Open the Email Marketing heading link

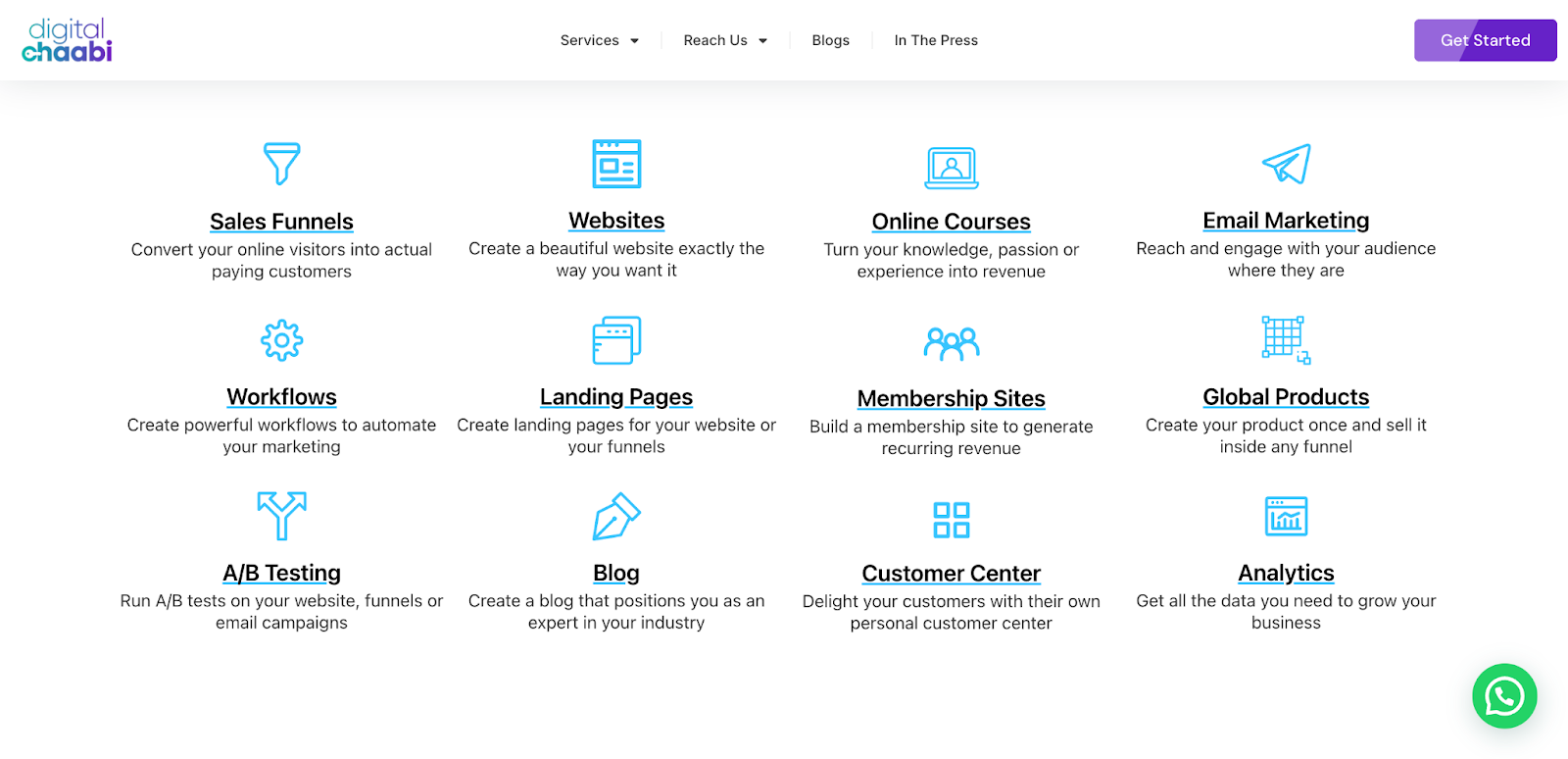click(1286, 221)
